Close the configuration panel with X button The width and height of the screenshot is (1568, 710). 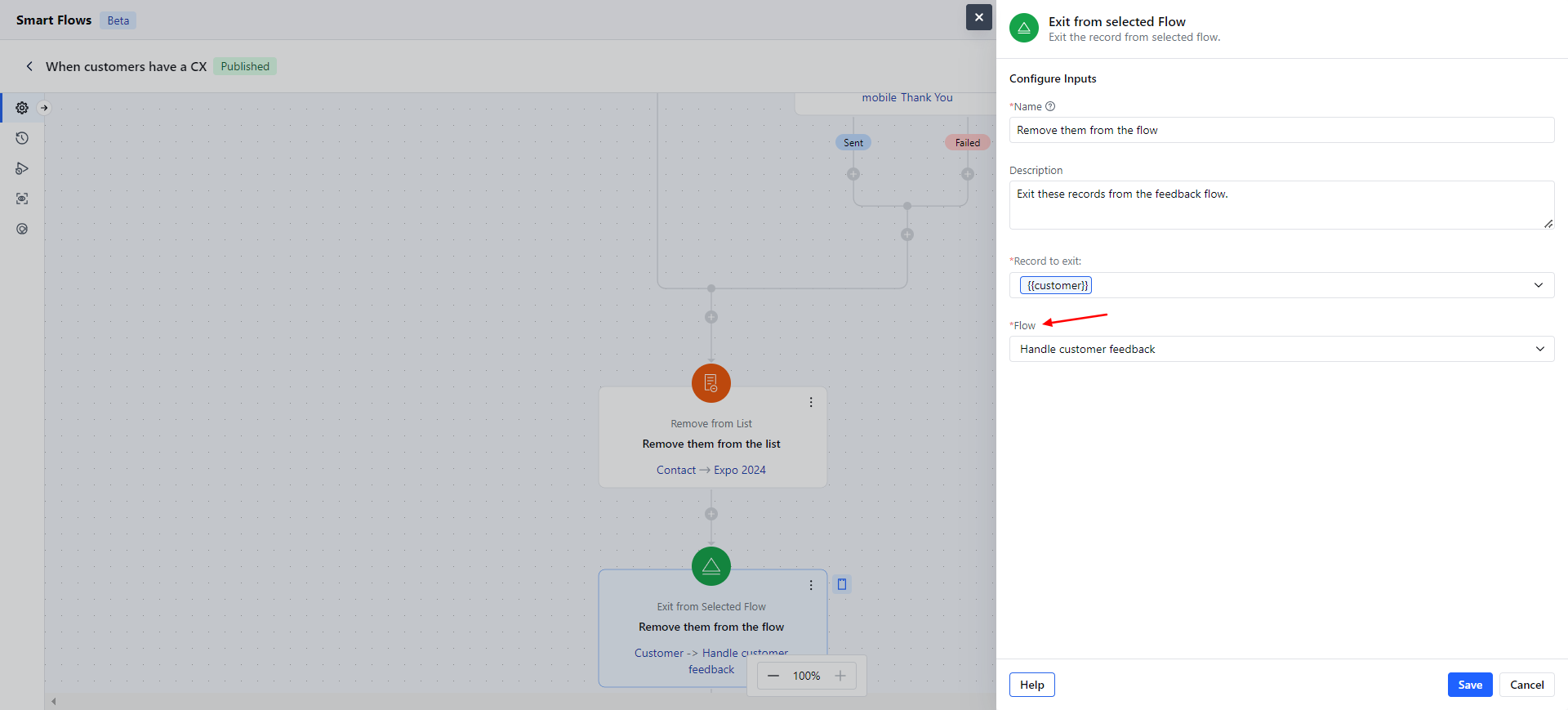pyautogui.click(x=978, y=17)
